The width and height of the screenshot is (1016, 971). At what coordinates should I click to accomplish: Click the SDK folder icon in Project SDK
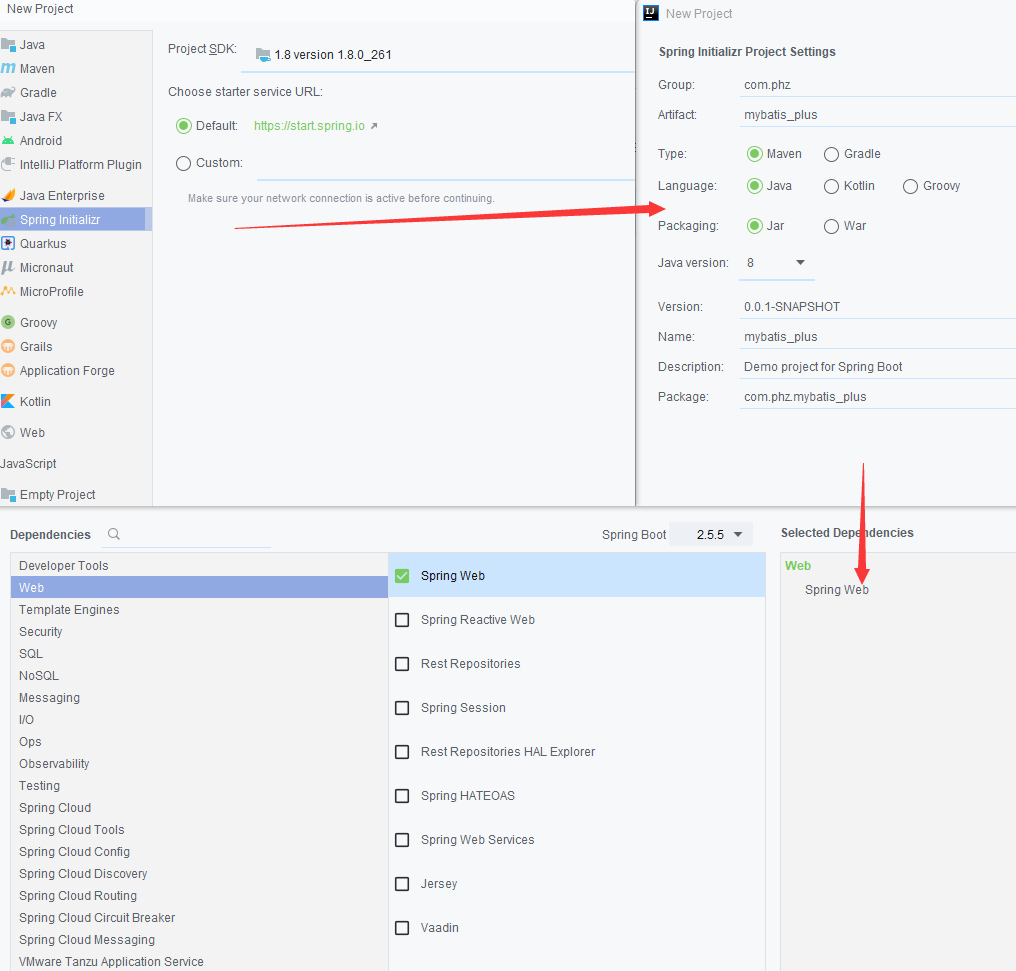click(263, 55)
